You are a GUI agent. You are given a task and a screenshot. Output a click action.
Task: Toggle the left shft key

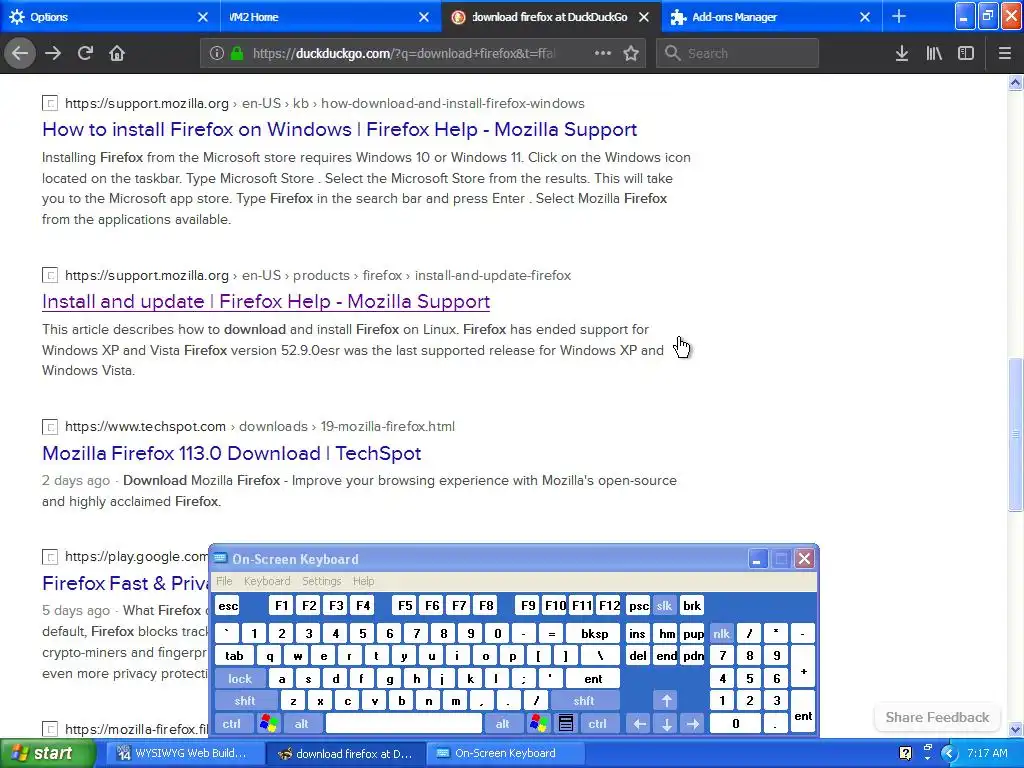[x=245, y=701]
